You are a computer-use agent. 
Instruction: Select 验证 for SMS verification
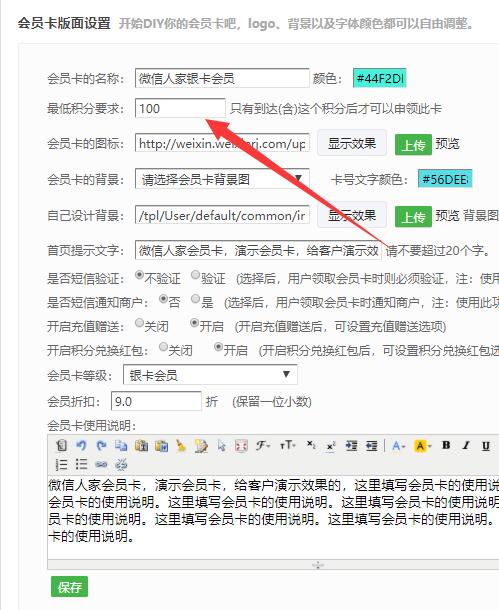195,275
